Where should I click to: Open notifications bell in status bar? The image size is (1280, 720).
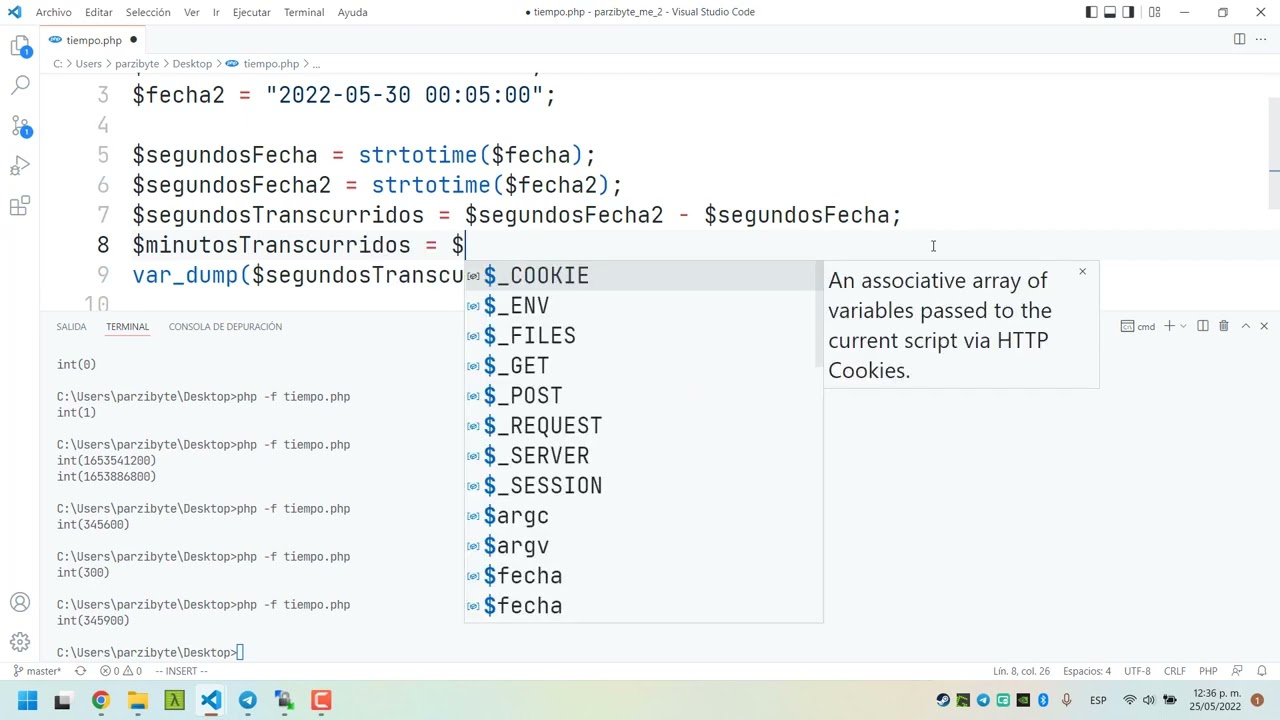[1262, 671]
